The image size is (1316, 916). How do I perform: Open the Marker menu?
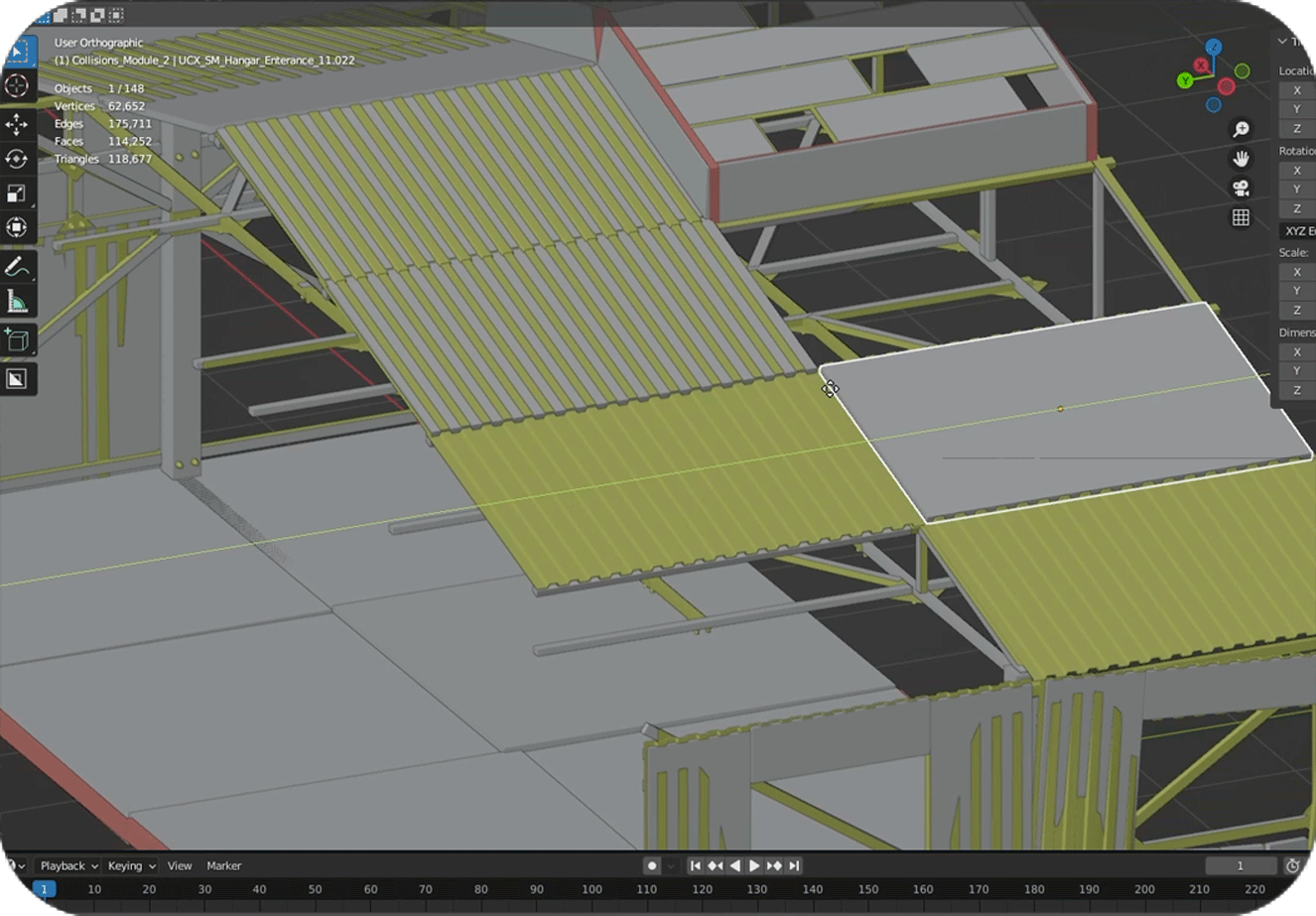pyautogui.click(x=224, y=865)
